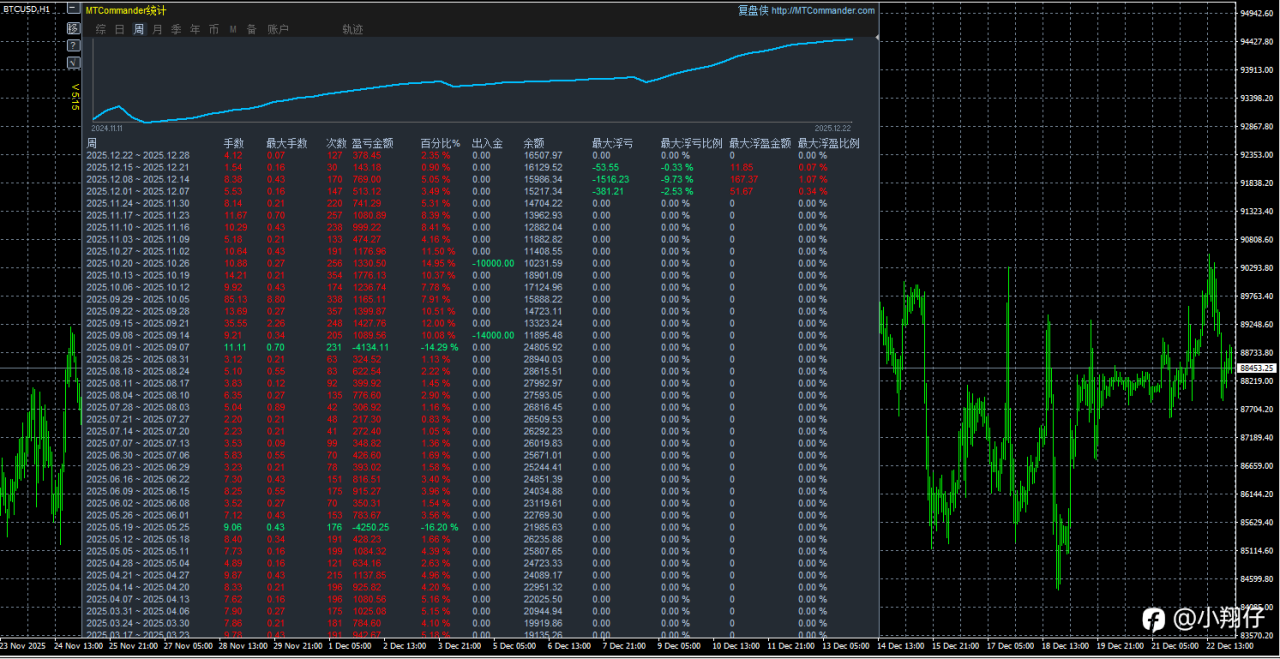Click the -4134.11 loss amount
The width and height of the screenshot is (1280, 659).
coord(371,347)
